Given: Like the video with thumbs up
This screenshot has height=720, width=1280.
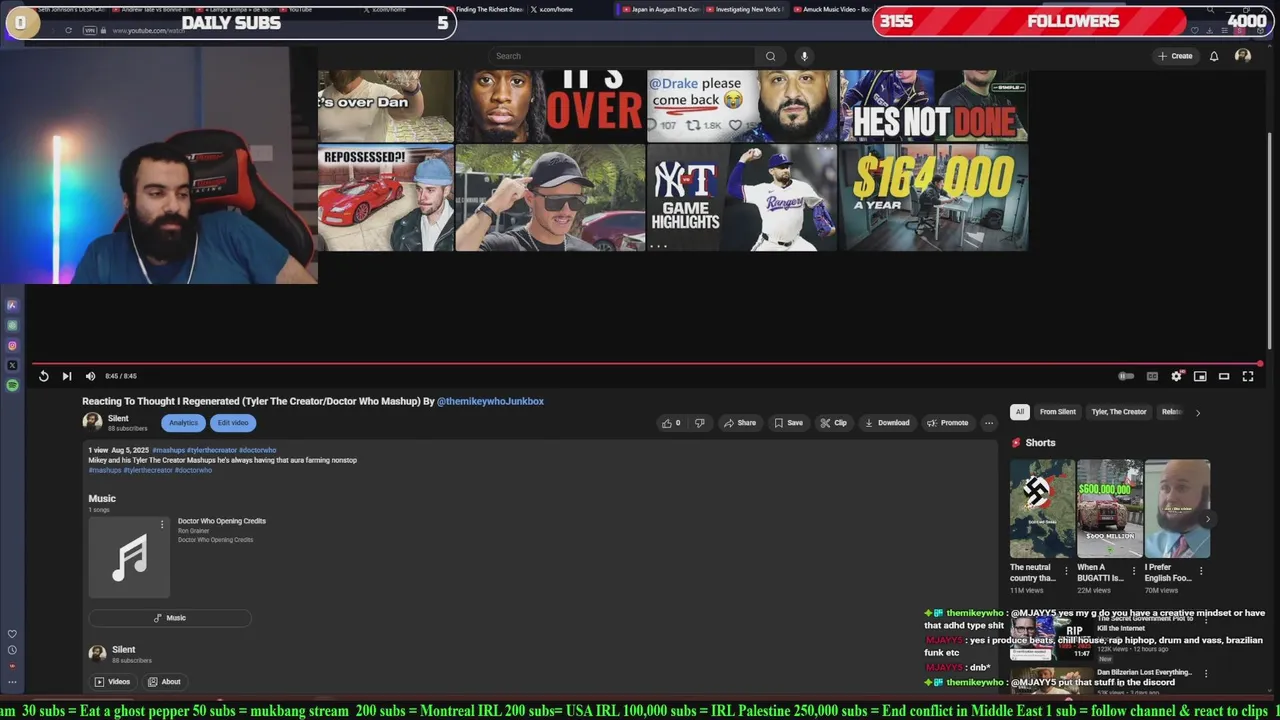Looking at the screenshot, I should click(671, 423).
